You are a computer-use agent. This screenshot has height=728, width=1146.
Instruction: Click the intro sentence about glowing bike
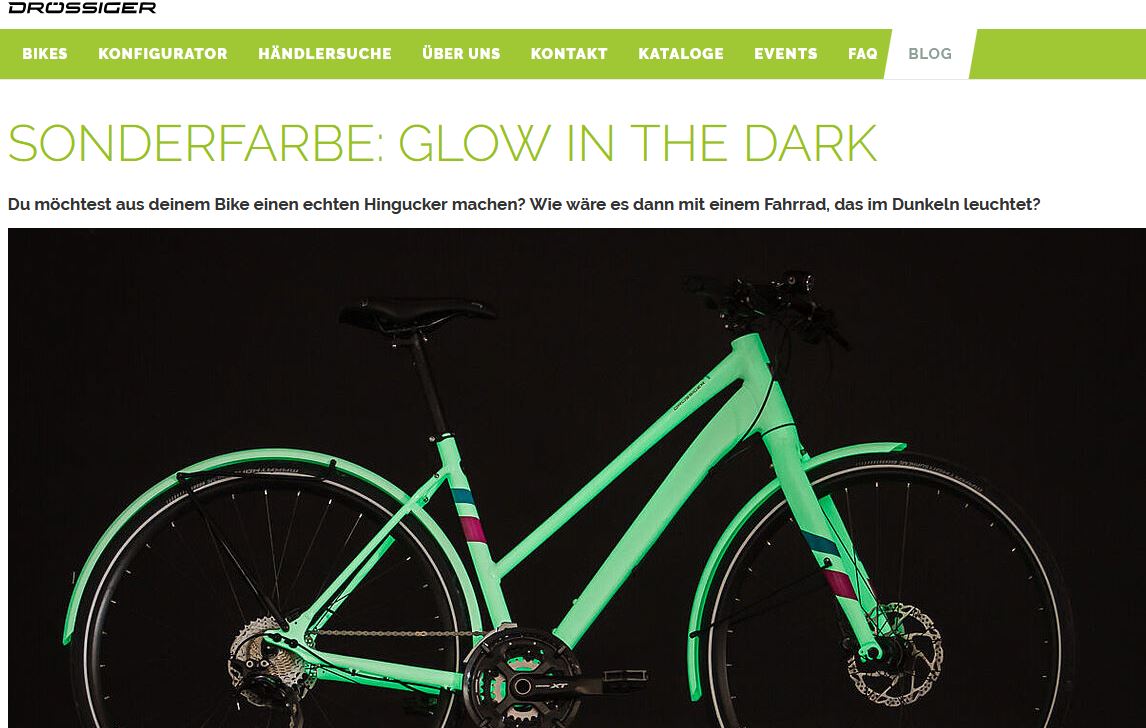click(523, 204)
